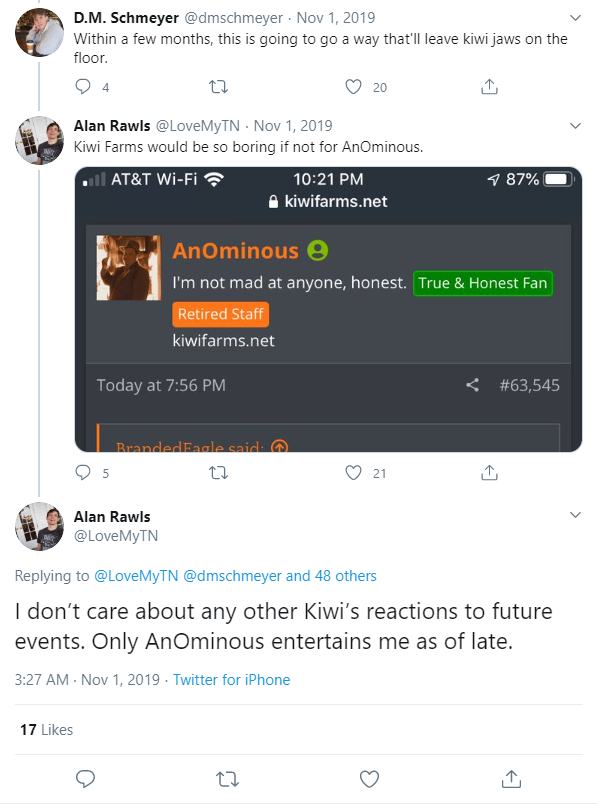Like the main tweet at the bottom
This screenshot has height=805, width=597.
369,779
